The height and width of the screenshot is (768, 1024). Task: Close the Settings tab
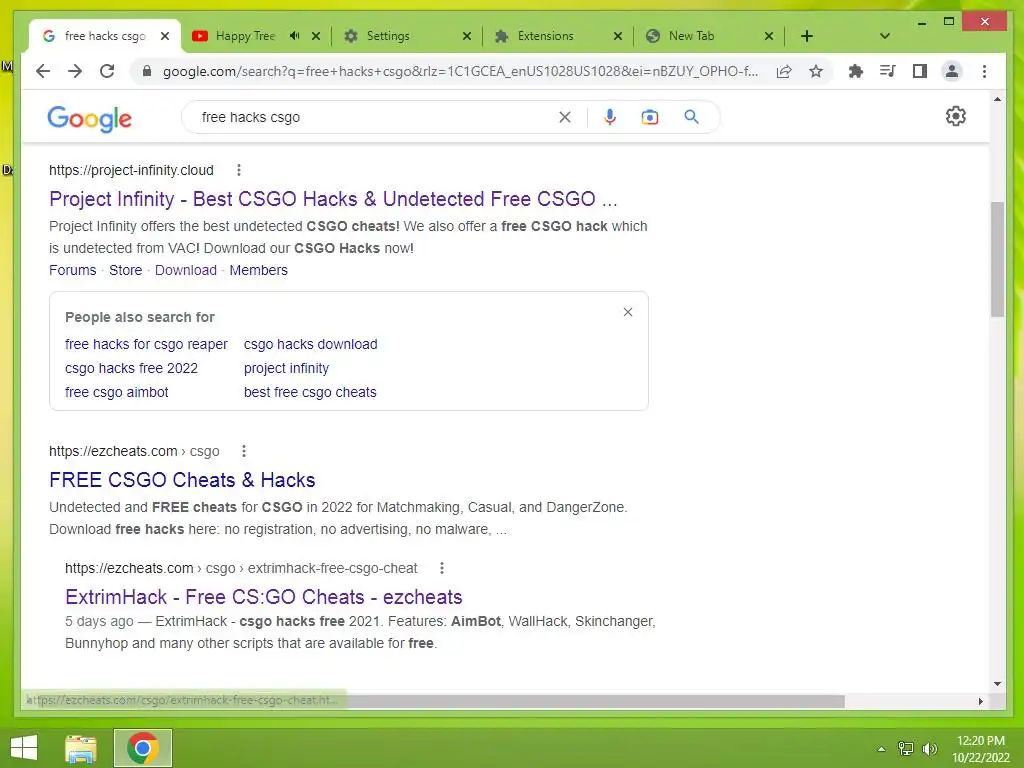[467, 36]
